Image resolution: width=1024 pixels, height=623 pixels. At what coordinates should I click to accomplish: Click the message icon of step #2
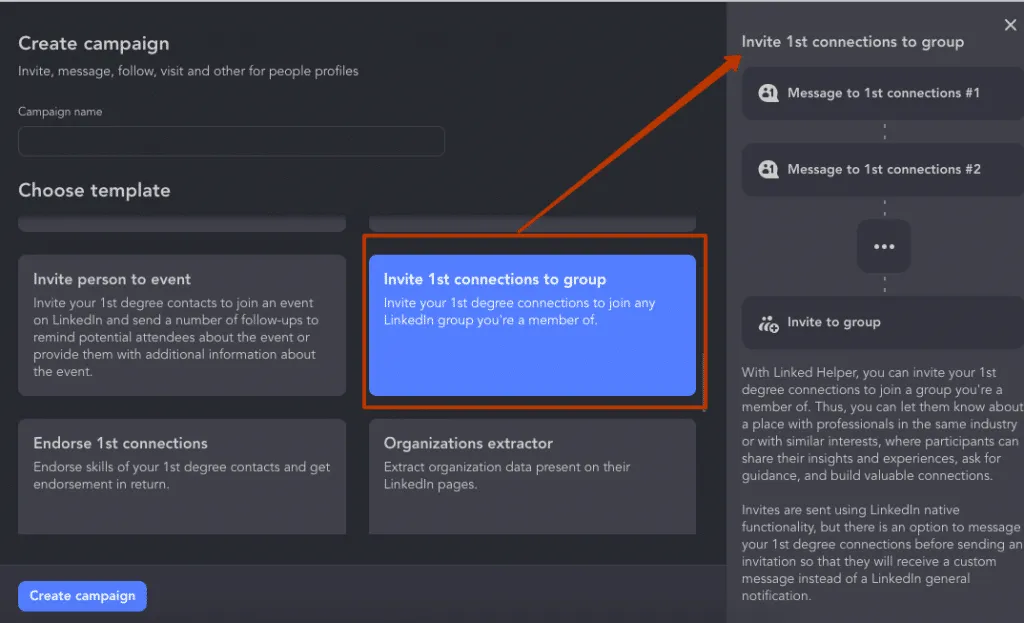(x=768, y=169)
